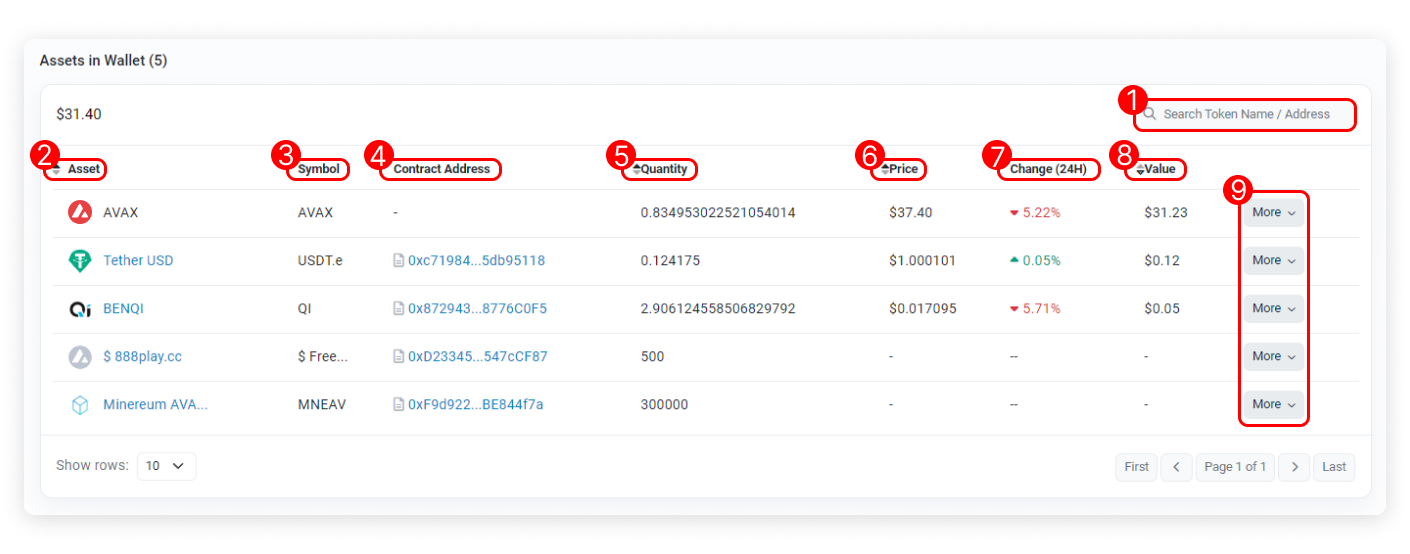Click the Tether USD token logo
Image resolution: width=1410 pixels, height=554 pixels.
tap(80, 261)
